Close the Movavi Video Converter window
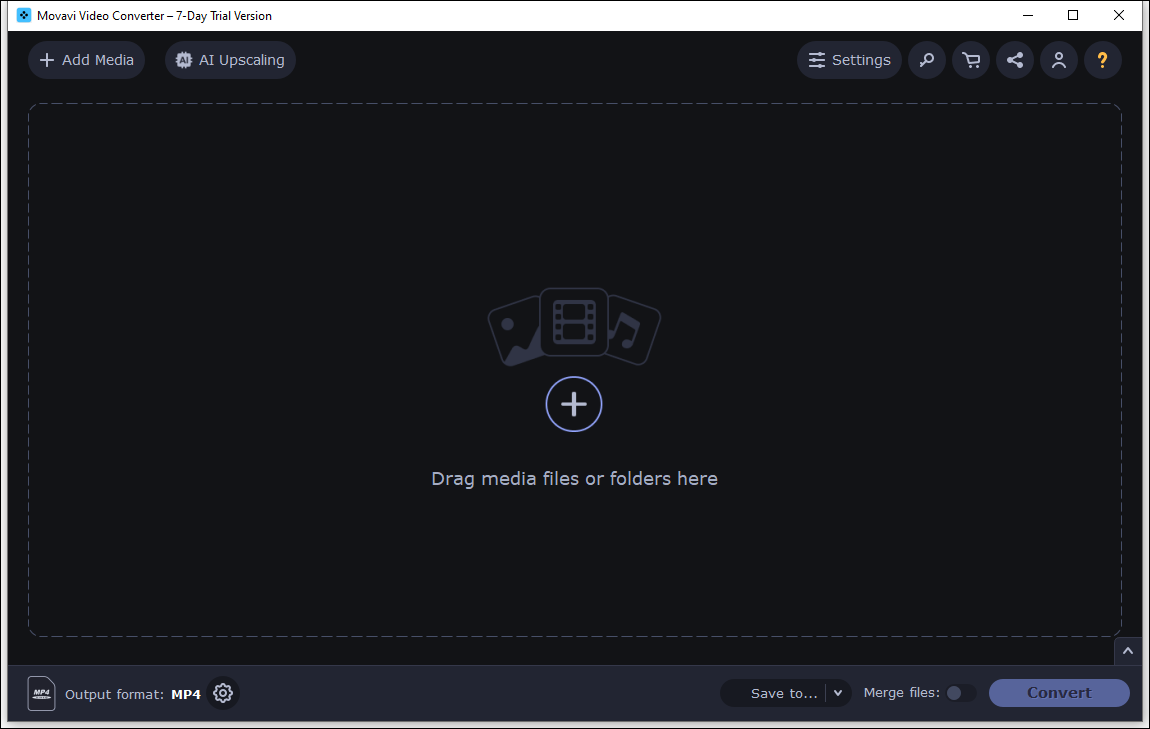The height and width of the screenshot is (729, 1150). (x=1118, y=15)
